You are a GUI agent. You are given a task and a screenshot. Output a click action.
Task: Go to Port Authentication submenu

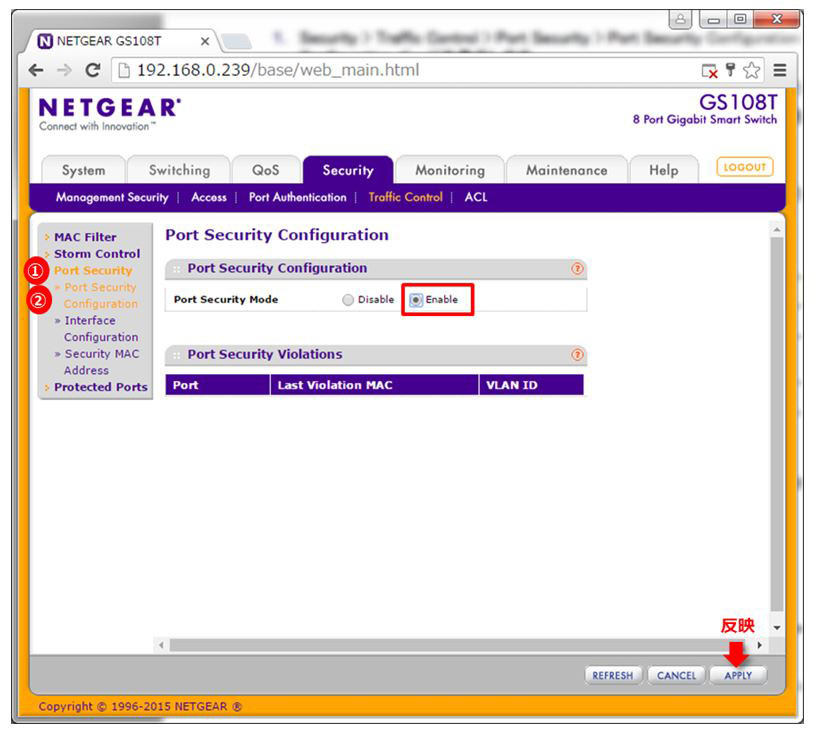[x=298, y=197]
